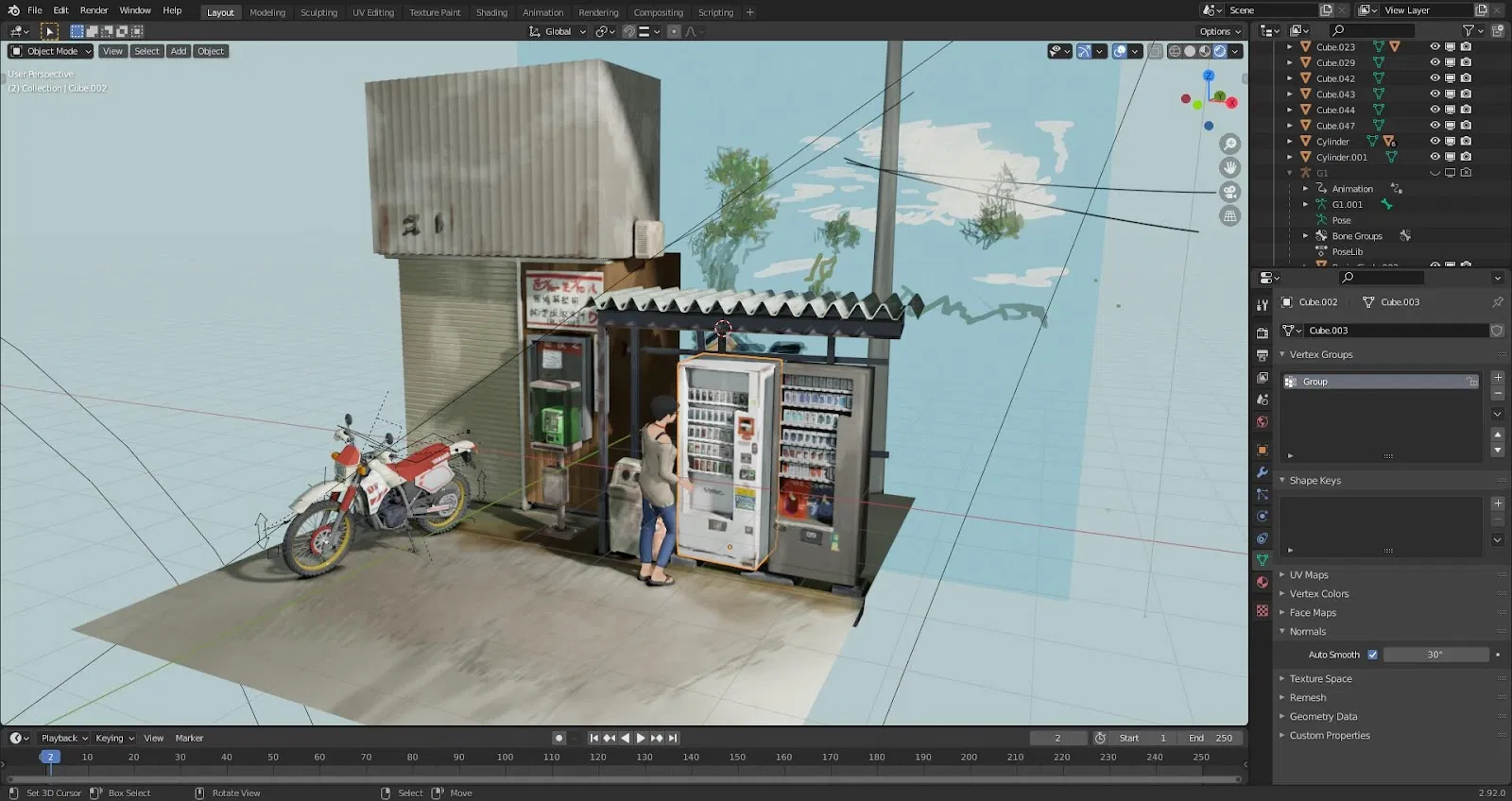Open the Texture properties tab
Image resolution: width=1512 pixels, height=801 pixels.
pyautogui.click(x=1263, y=611)
